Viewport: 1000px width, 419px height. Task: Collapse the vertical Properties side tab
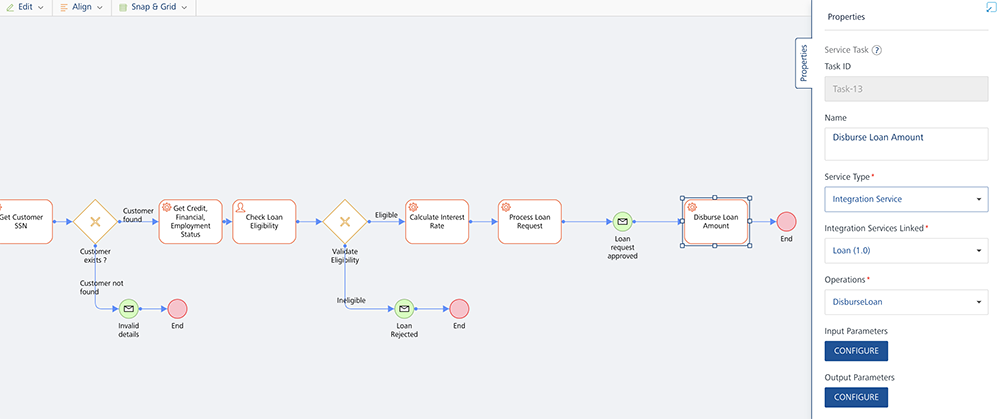(803, 63)
